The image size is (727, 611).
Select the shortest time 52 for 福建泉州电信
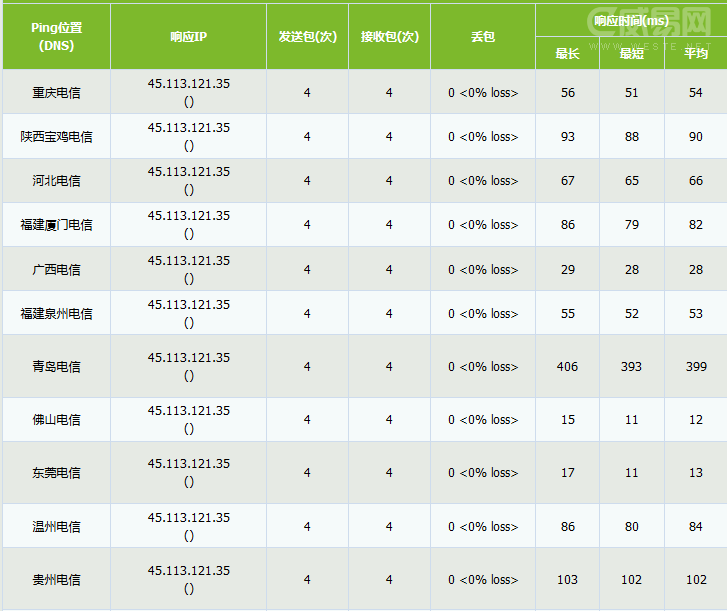click(x=632, y=314)
